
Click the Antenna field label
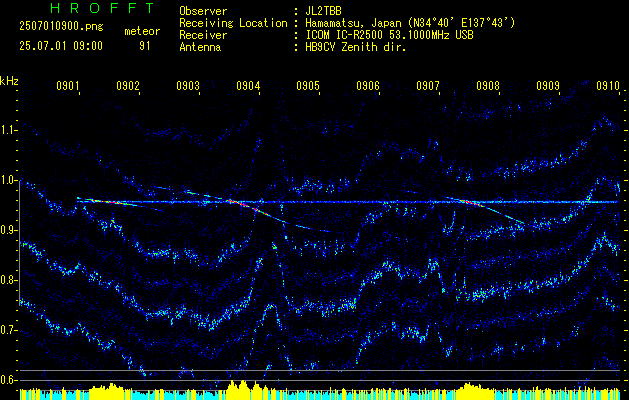(x=200, y=47)
